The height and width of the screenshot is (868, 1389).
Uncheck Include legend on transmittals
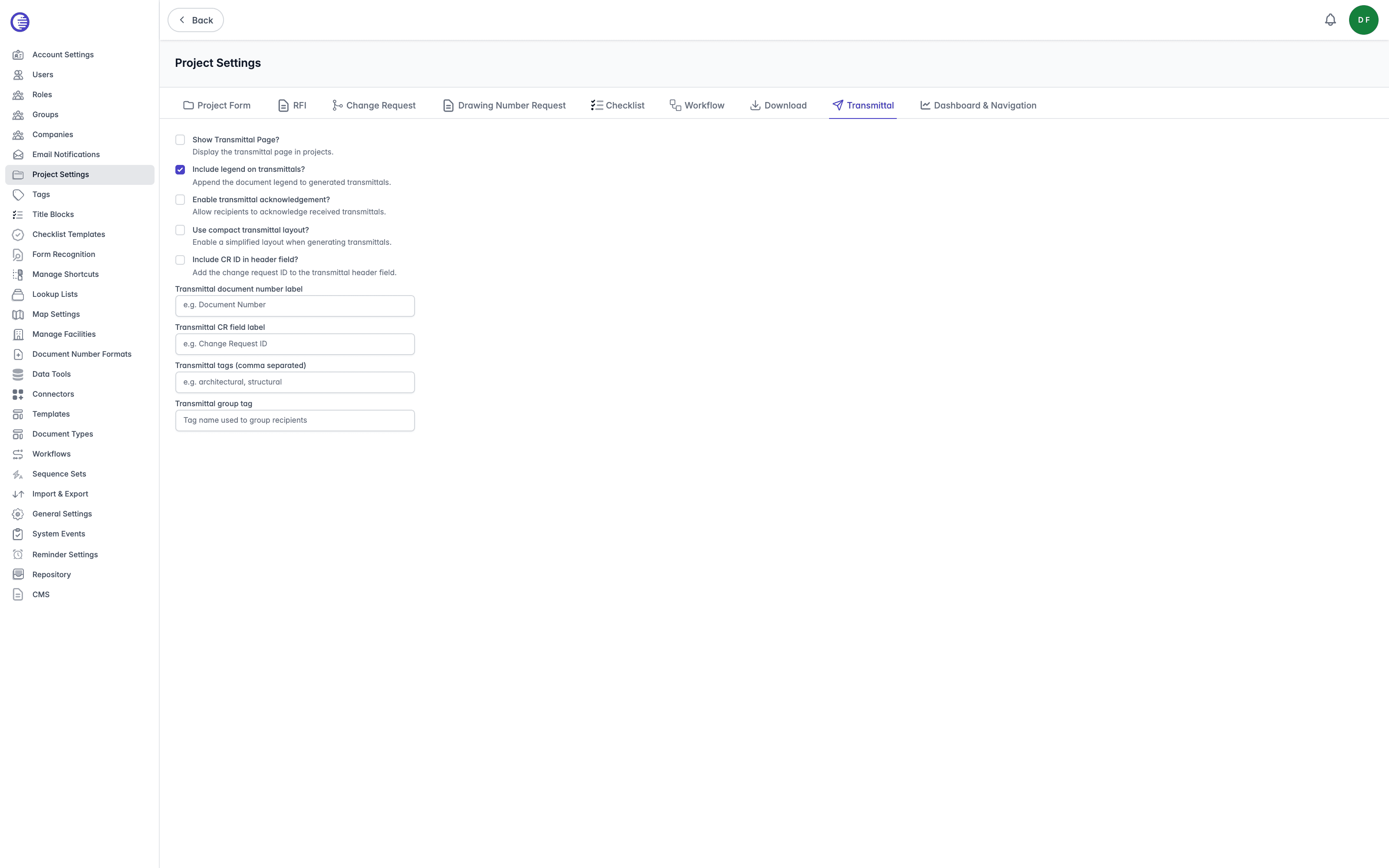(180, 169)
